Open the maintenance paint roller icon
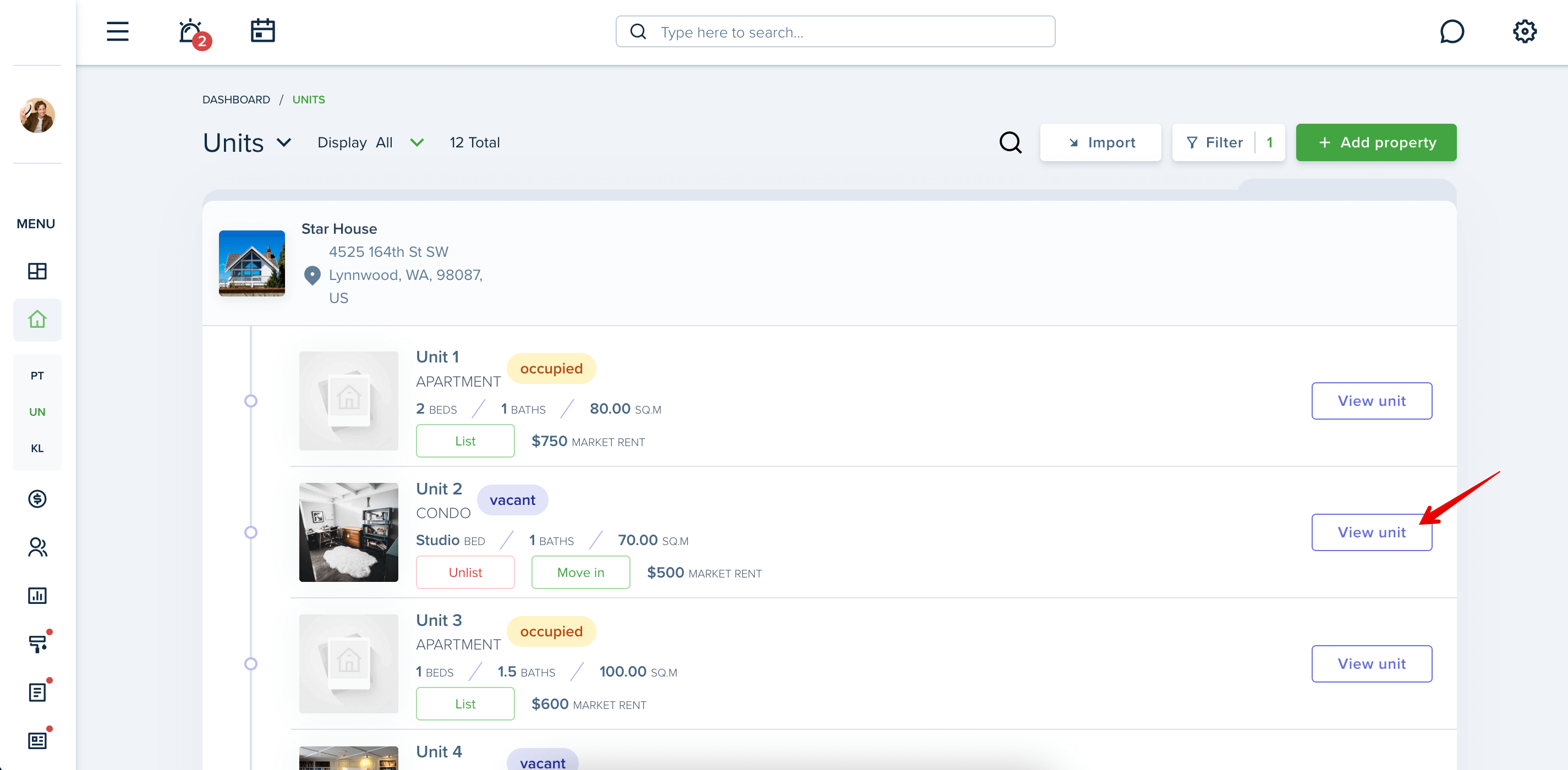 tap(39, 643)
